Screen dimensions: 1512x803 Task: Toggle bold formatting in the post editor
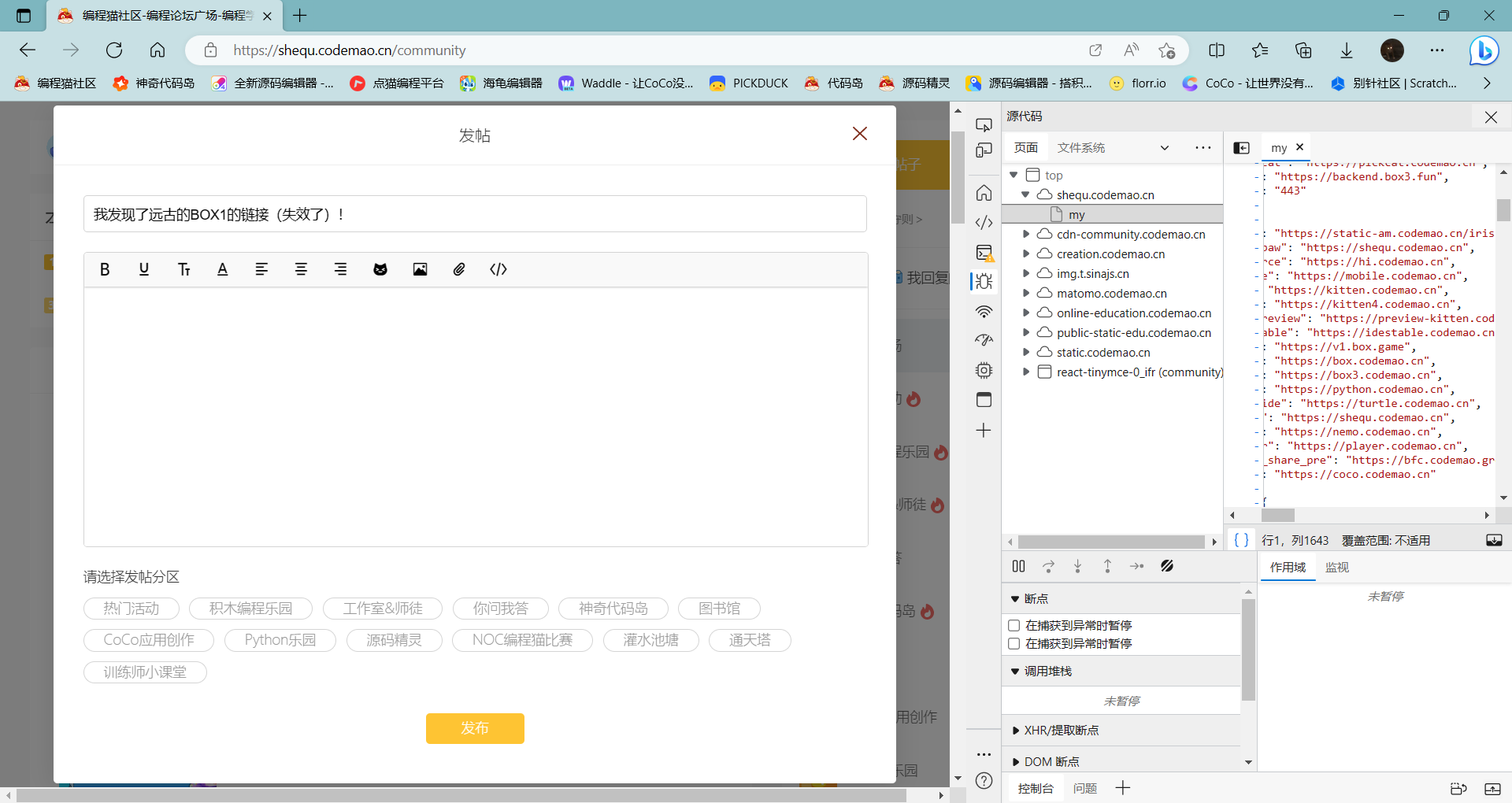coord(105,269)
